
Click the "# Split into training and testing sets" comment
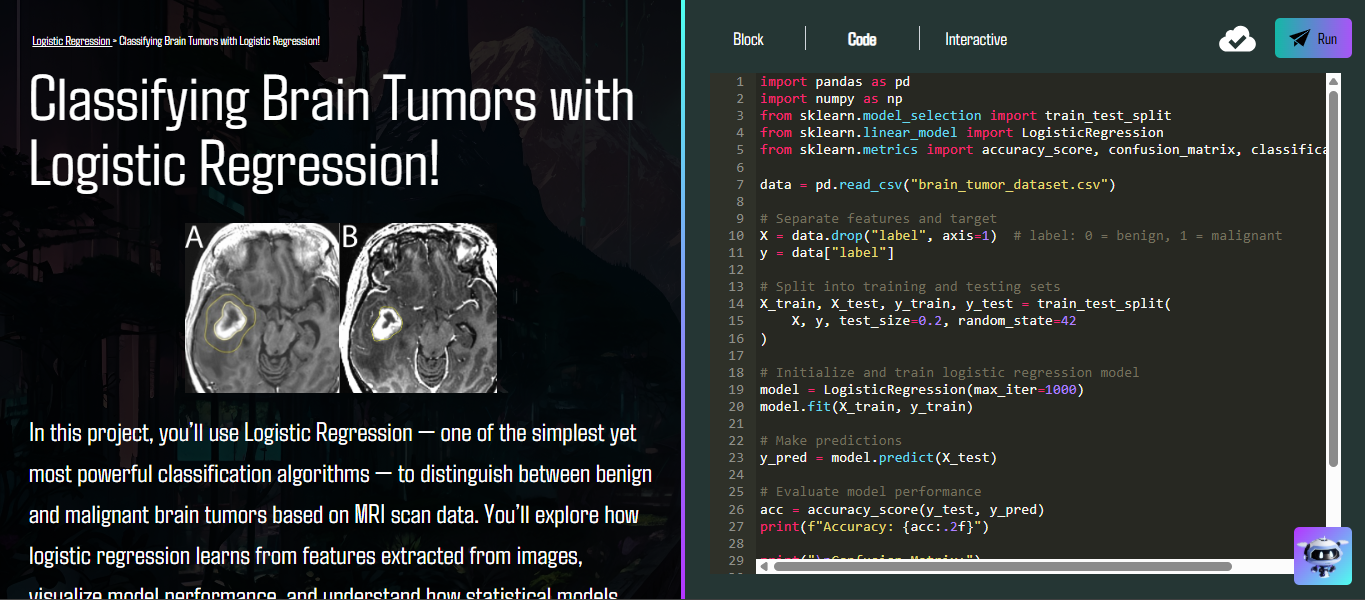[x=910, y=286]
